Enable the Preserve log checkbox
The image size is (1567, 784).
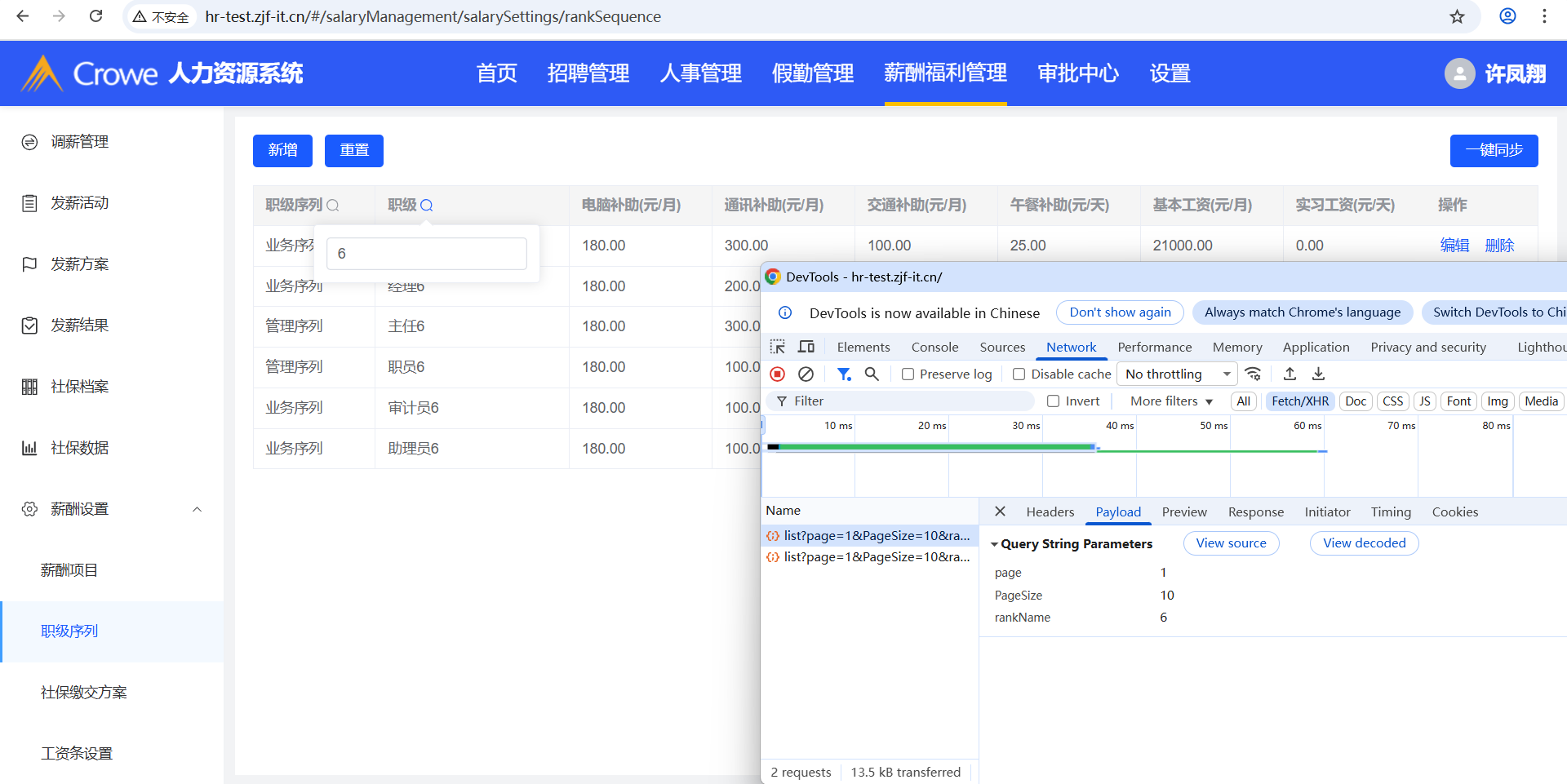click(908, 374)
